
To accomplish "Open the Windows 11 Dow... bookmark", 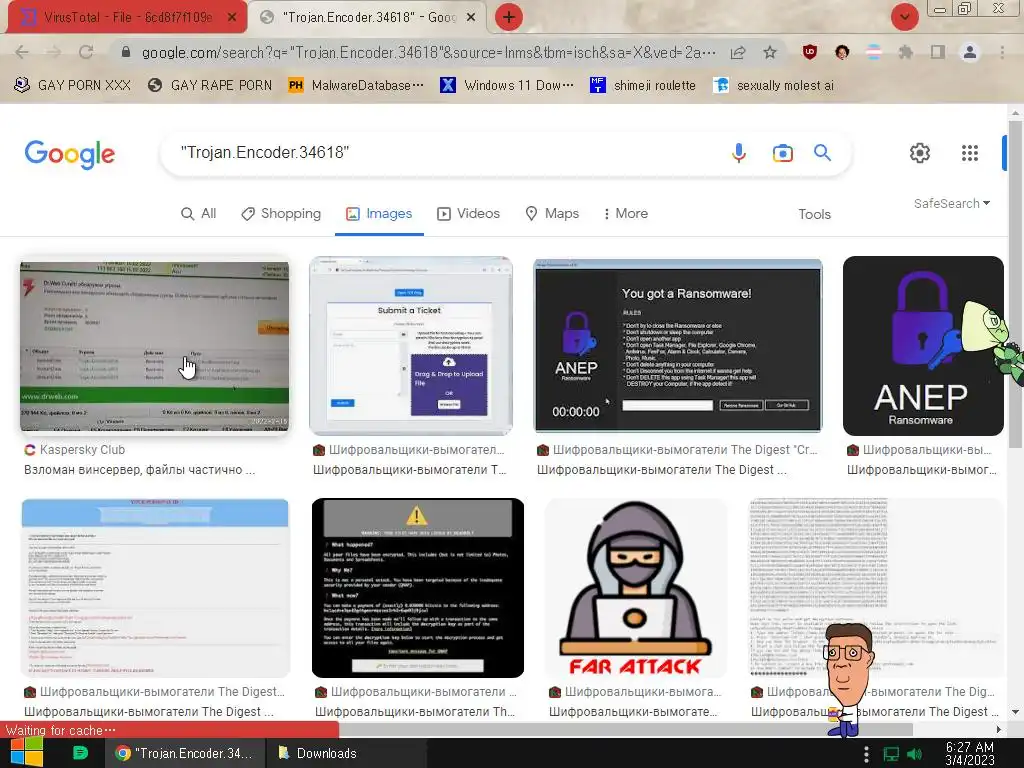I will [507, 85].
